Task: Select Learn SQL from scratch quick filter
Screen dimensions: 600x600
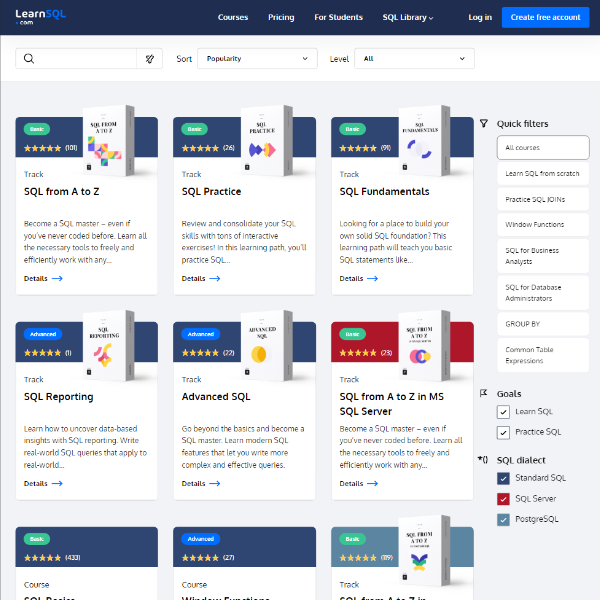Action: tap(543, 173)
